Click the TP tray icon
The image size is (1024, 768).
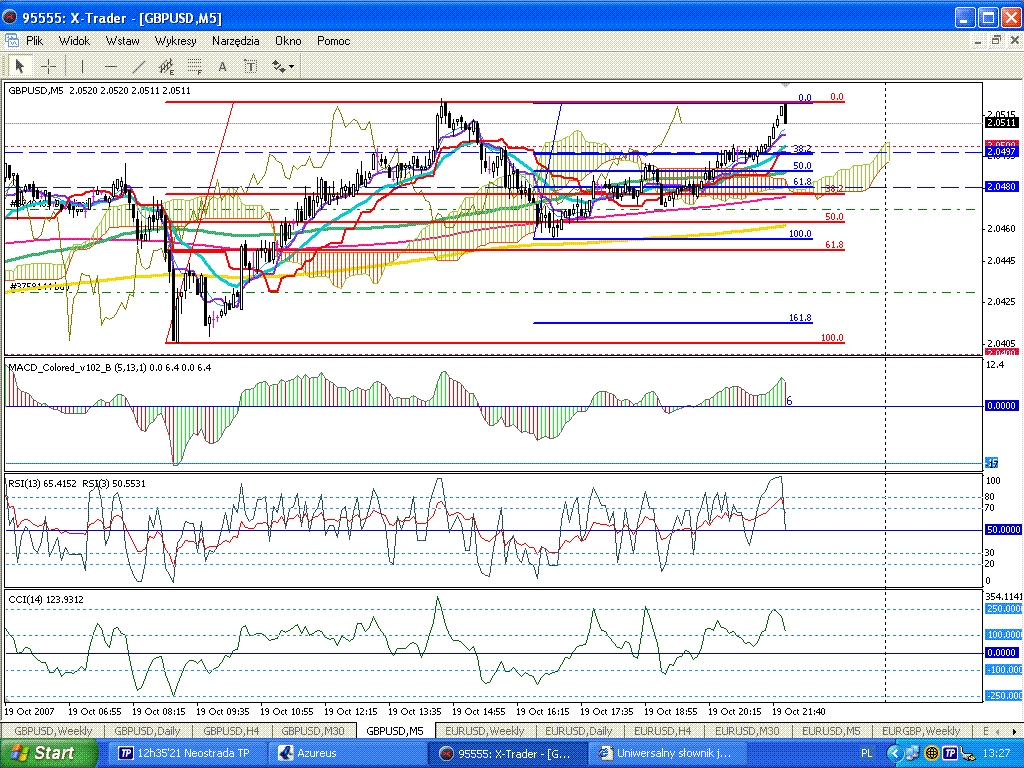[x=951, y=754]
